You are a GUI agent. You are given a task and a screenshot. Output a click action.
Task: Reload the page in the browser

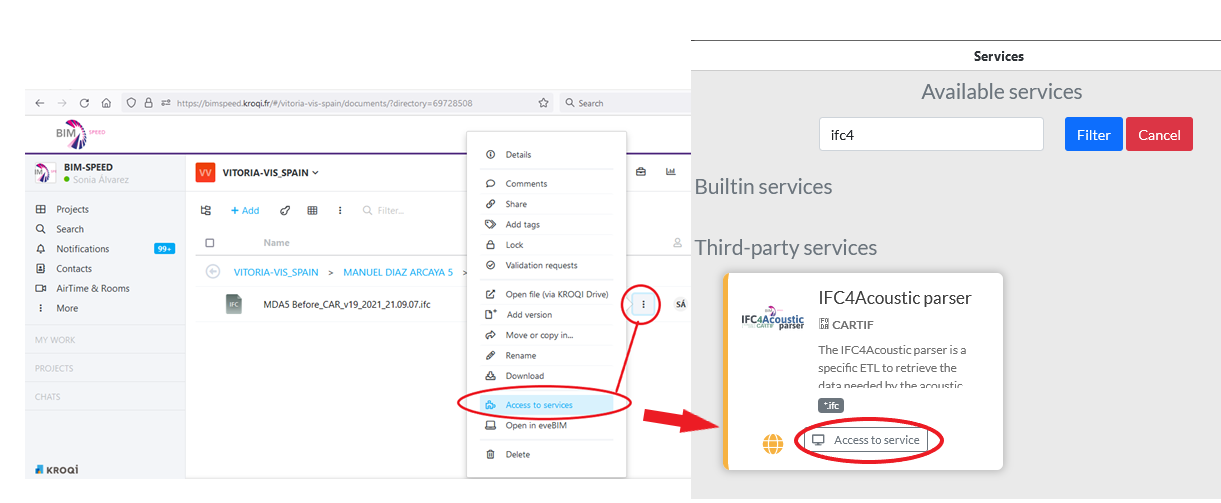click(x=84, y=103)
